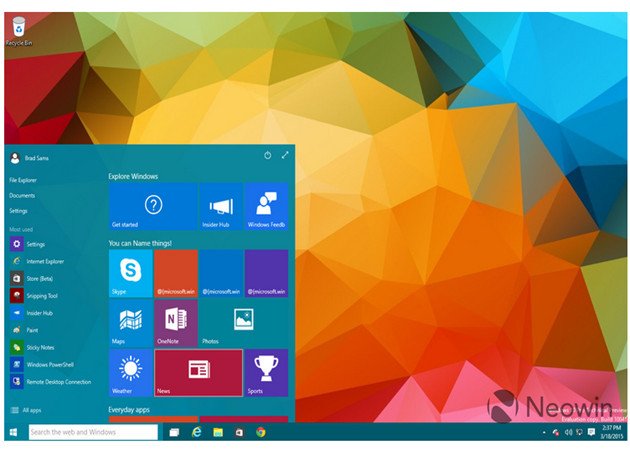Open Recycle Bin on the desktop
630x450 pixels.
tap(15, 32)
